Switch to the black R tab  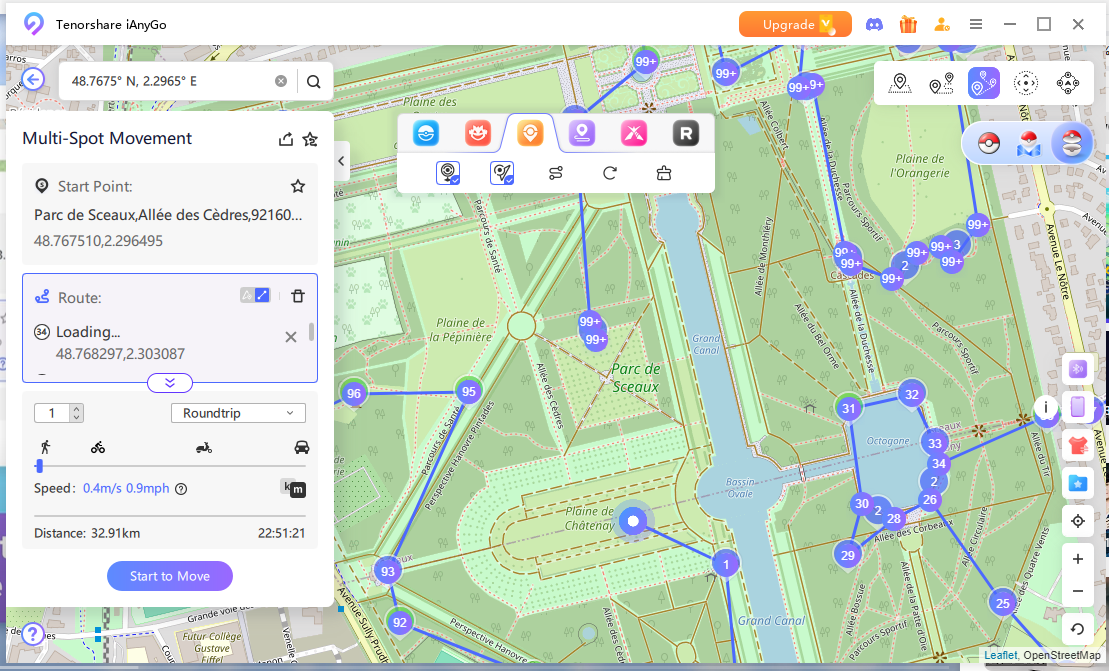click(685, 133)
